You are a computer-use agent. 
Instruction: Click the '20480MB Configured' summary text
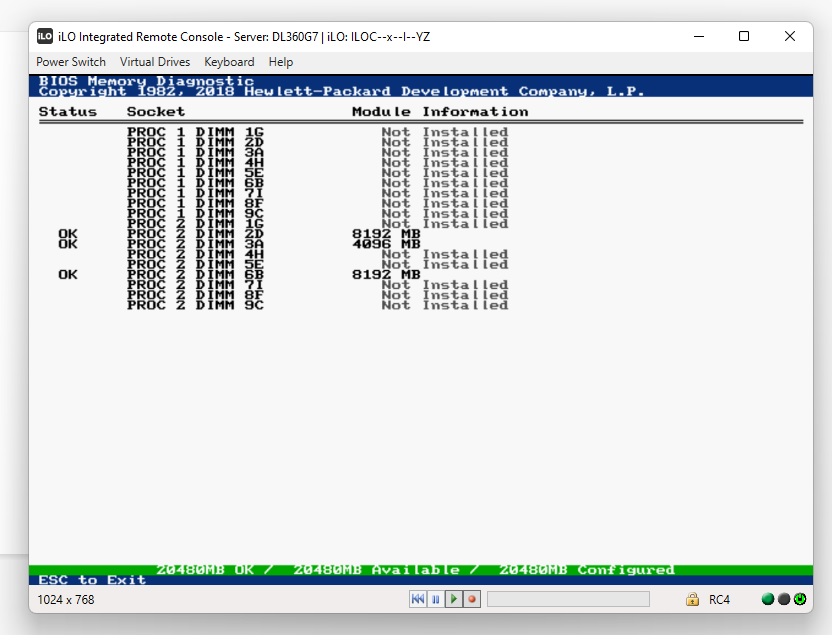[x=587, y=570]
